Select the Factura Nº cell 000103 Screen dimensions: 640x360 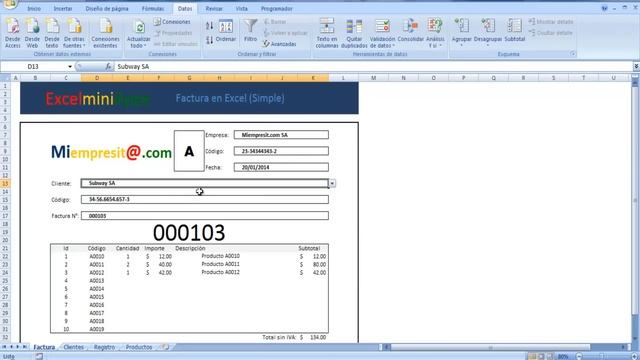(x=204, y=216)
